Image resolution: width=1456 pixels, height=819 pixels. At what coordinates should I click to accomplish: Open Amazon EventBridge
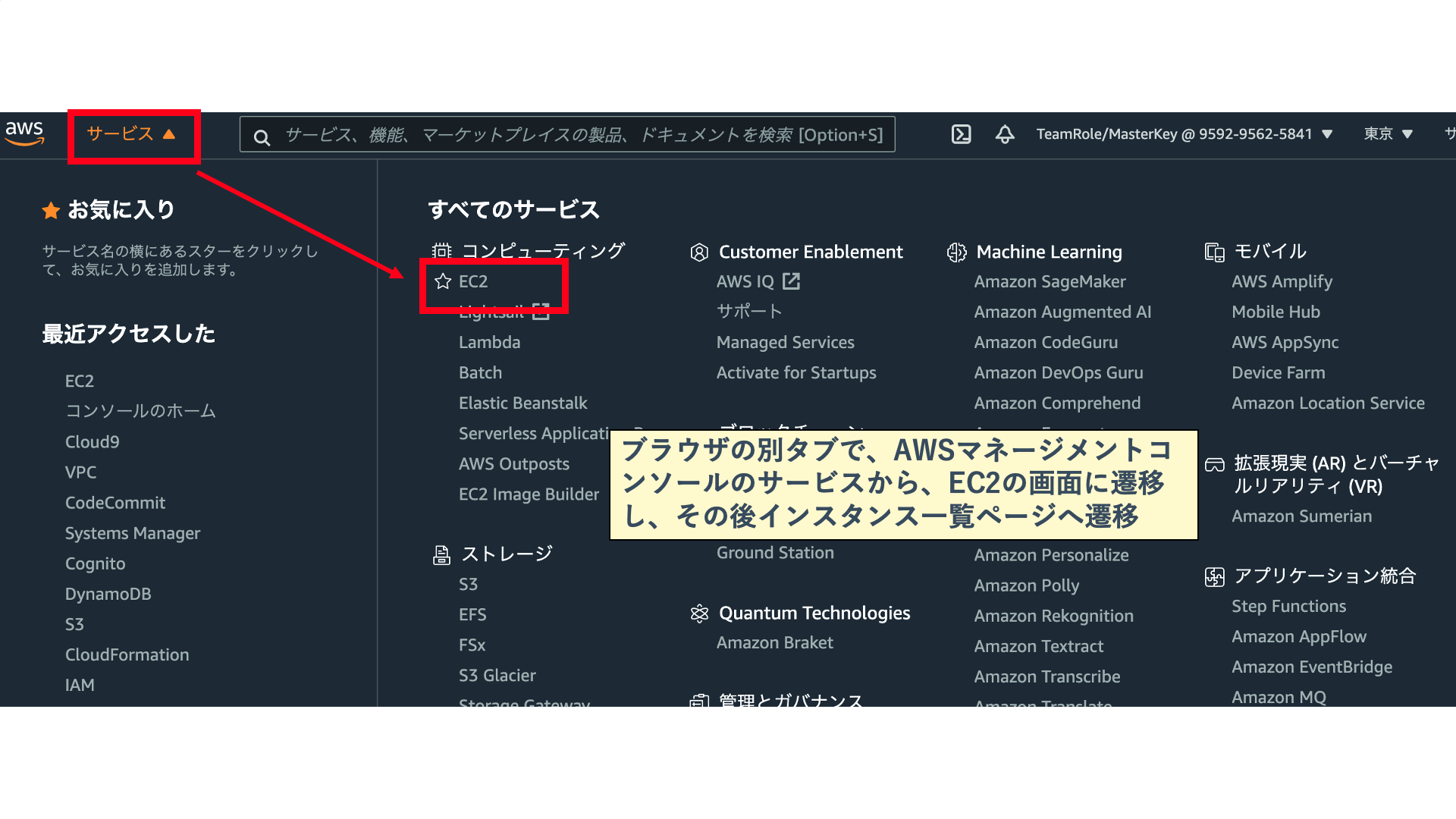click(x=1312, y=667)
